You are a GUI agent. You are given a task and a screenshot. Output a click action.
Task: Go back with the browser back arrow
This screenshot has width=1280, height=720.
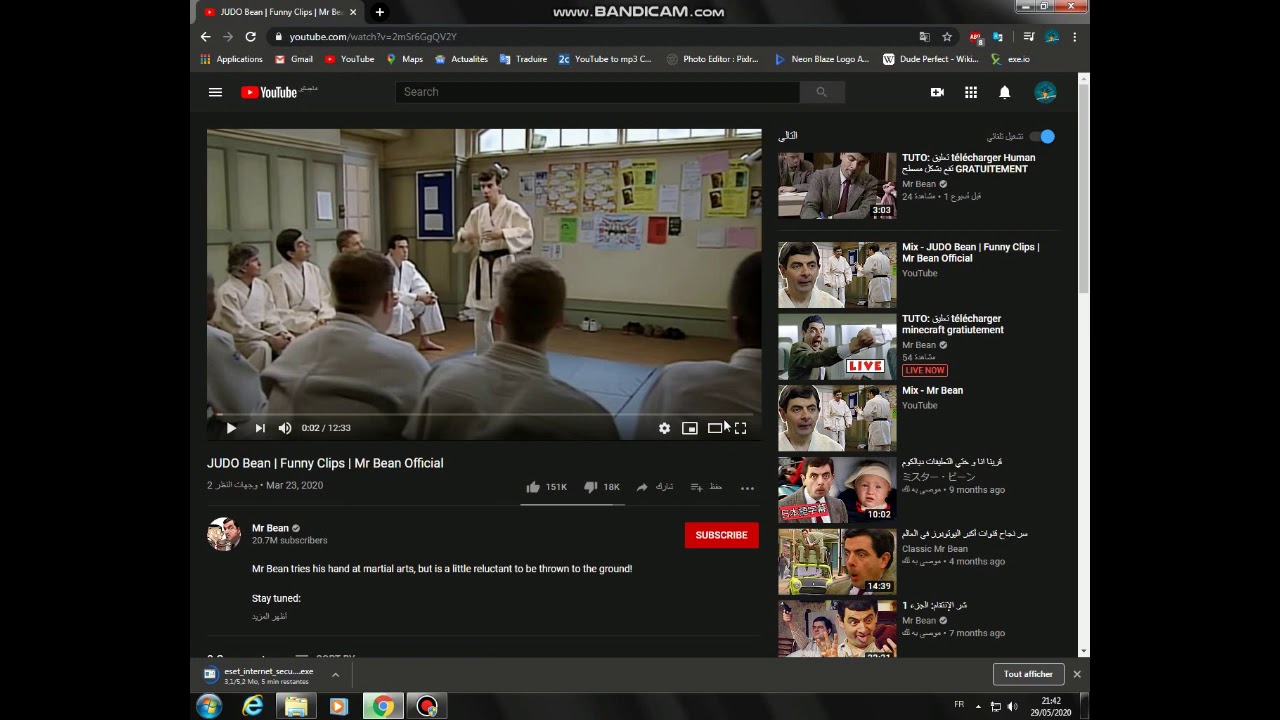click(206, 37)
